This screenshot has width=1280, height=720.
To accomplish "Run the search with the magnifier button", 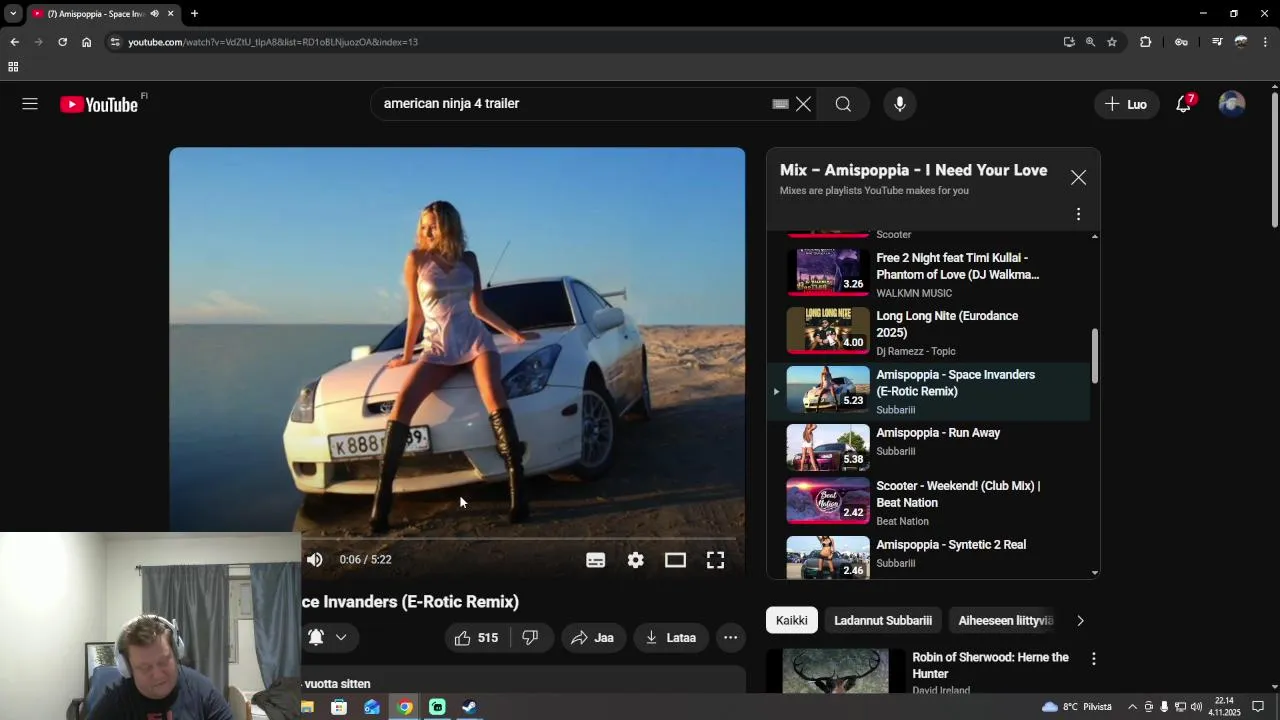I will tap(843, 104).
